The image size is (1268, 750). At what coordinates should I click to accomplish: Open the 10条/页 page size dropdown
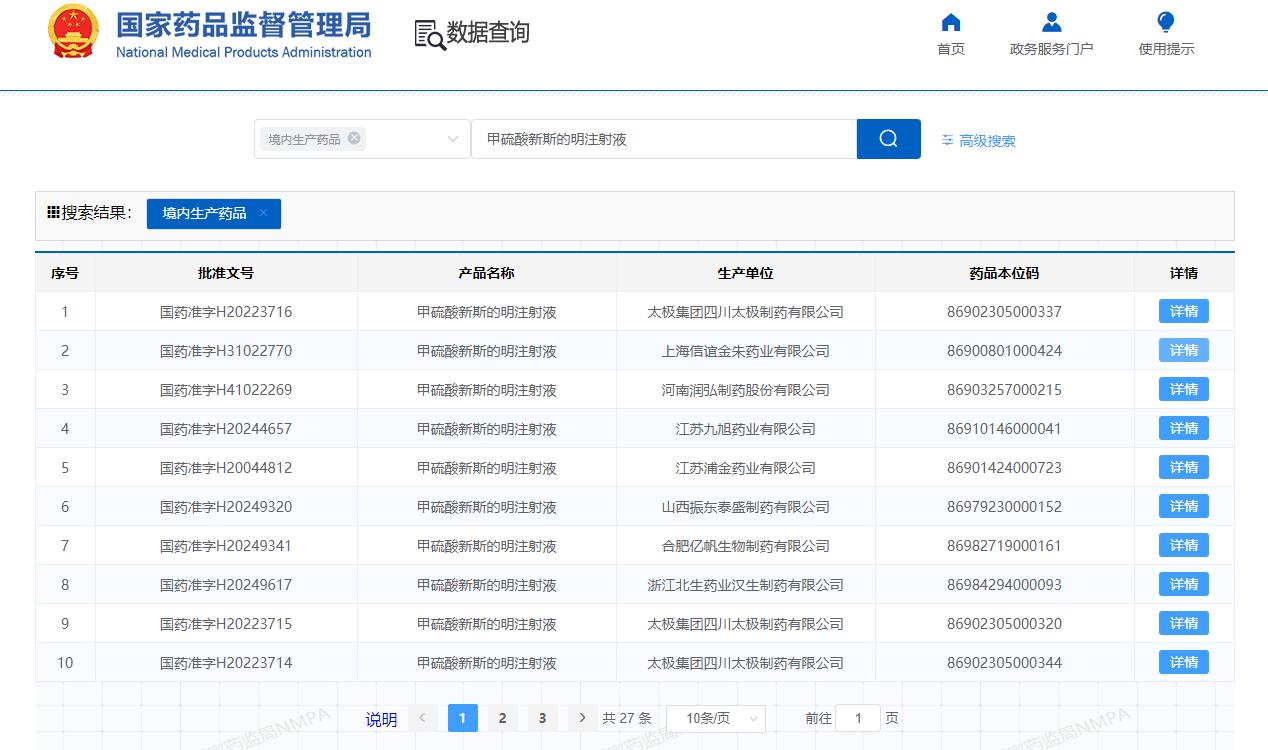pyautogui.click(x=715, y=718)
